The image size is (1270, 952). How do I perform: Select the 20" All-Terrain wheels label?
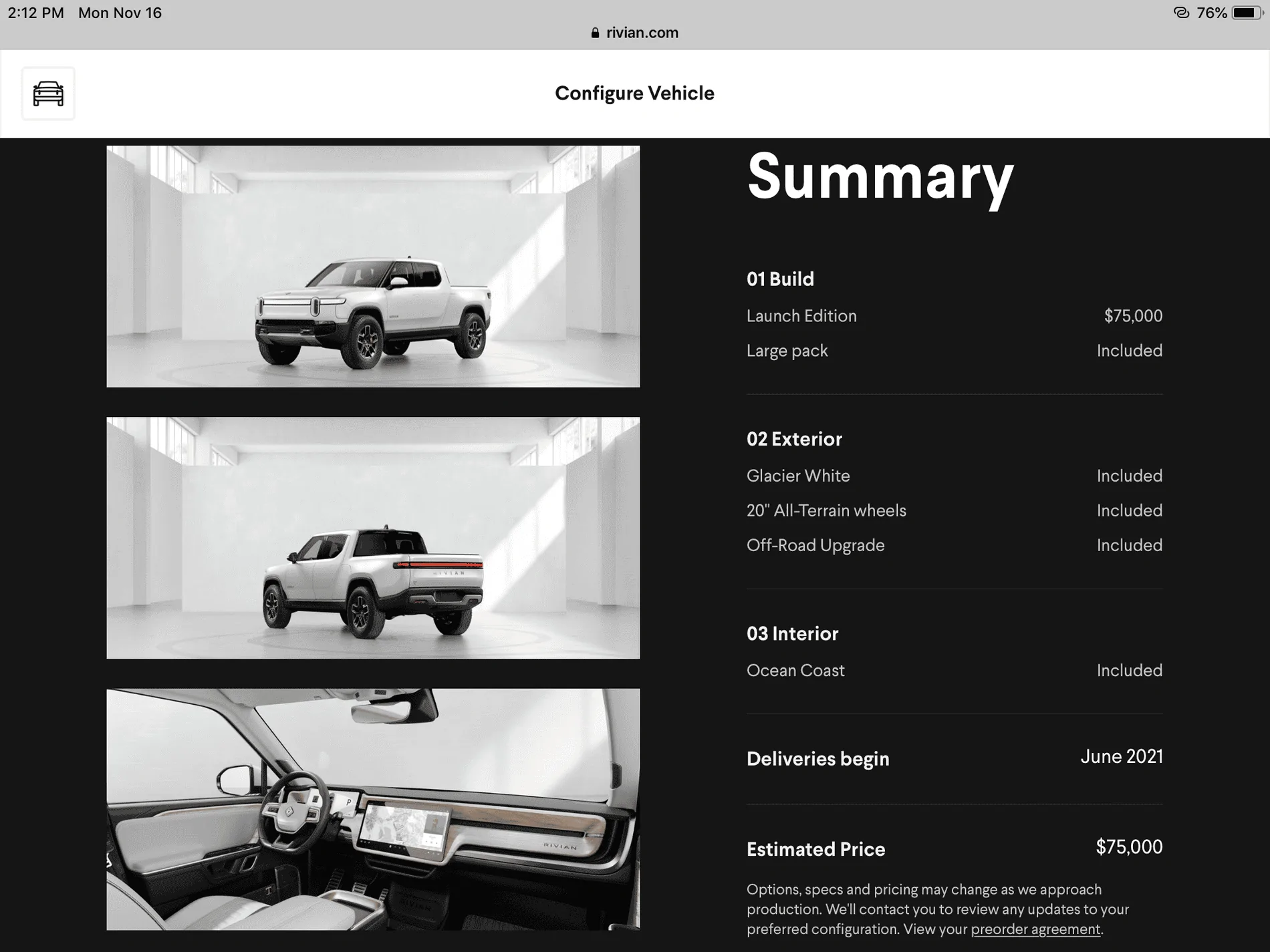pyautogui.click(x=826, y=510)
